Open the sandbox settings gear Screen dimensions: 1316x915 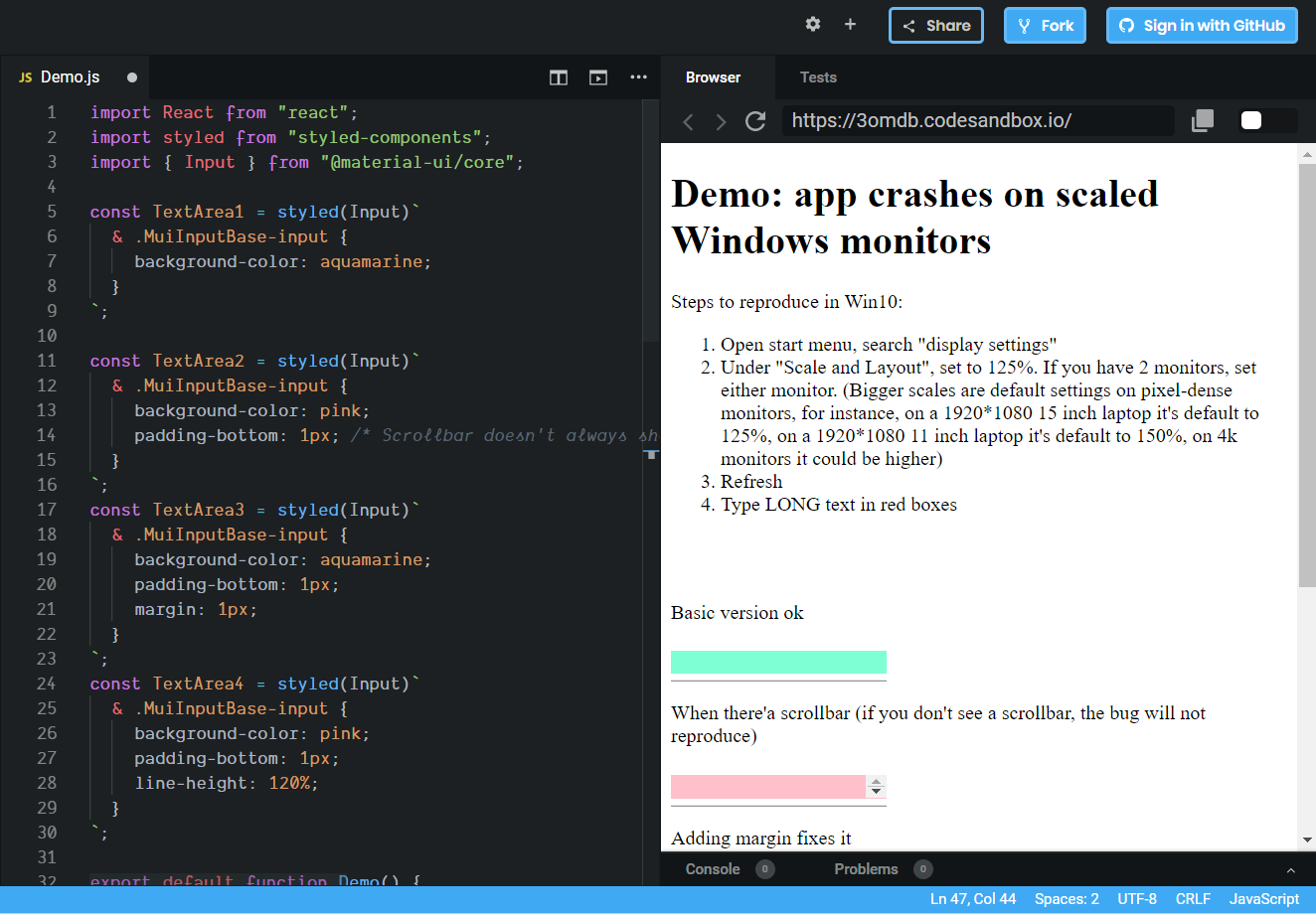812,25
